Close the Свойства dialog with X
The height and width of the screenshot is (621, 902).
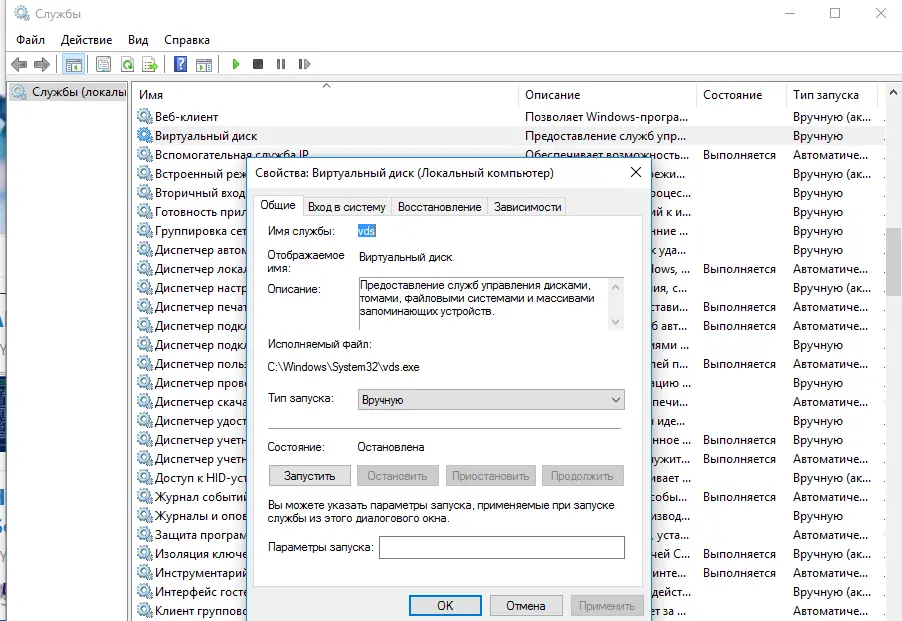[636, 172]
